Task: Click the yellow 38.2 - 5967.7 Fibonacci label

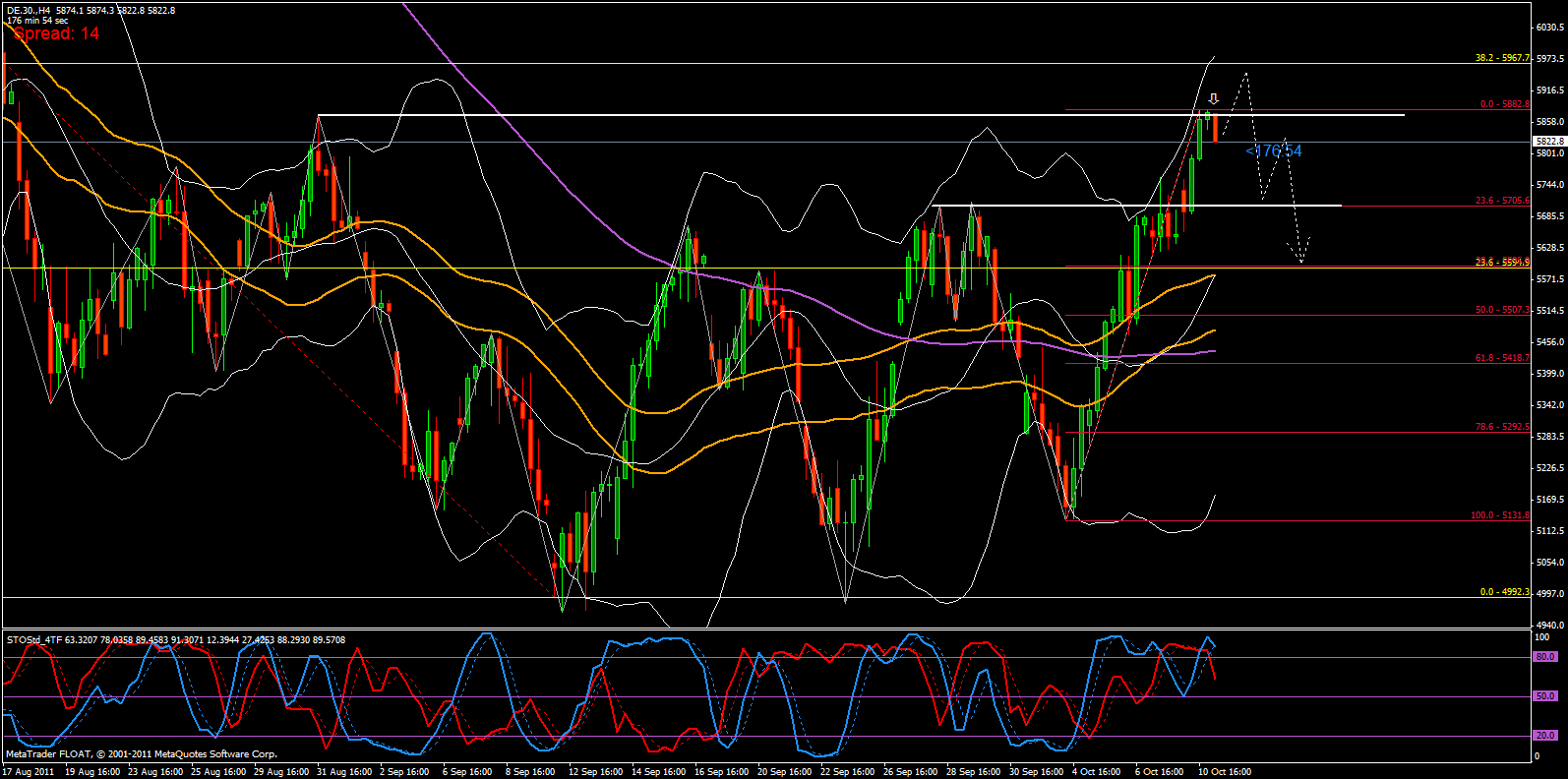Action: (1502, 58)
